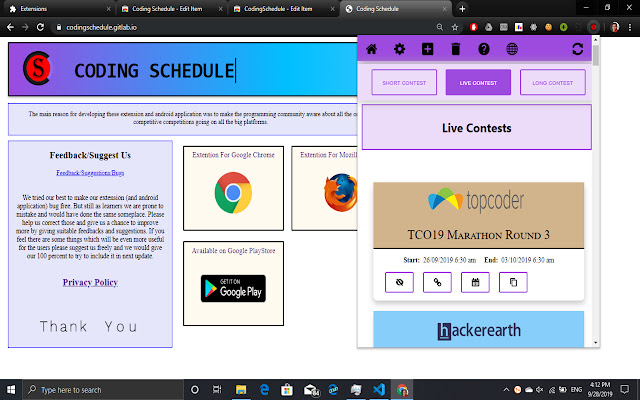Click the popup scrollbar down arrow

tap(596, 342)
